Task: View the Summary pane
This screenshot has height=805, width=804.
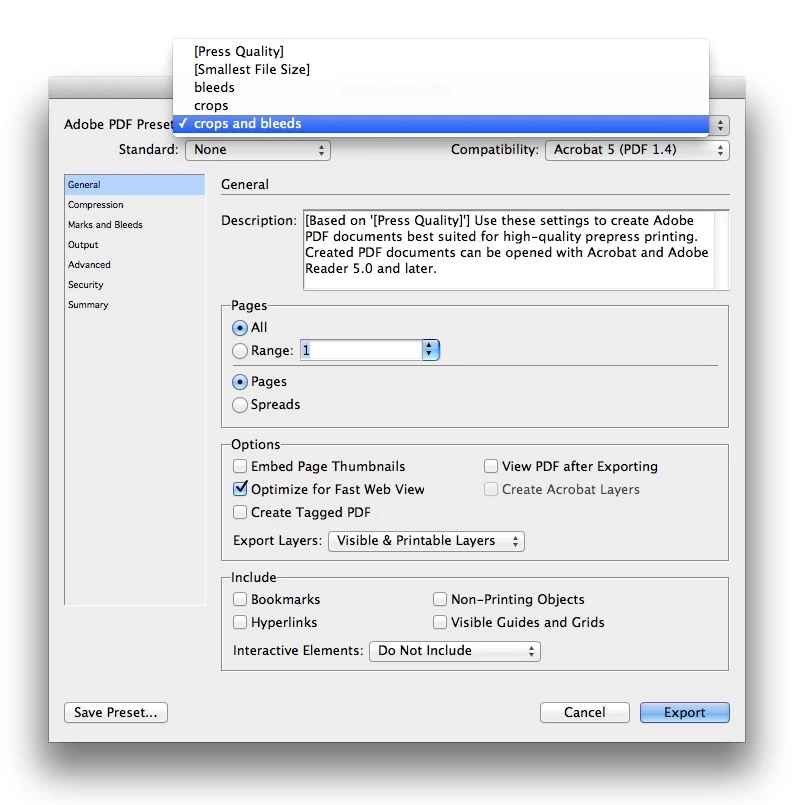Action: click(x=135, y=305)
